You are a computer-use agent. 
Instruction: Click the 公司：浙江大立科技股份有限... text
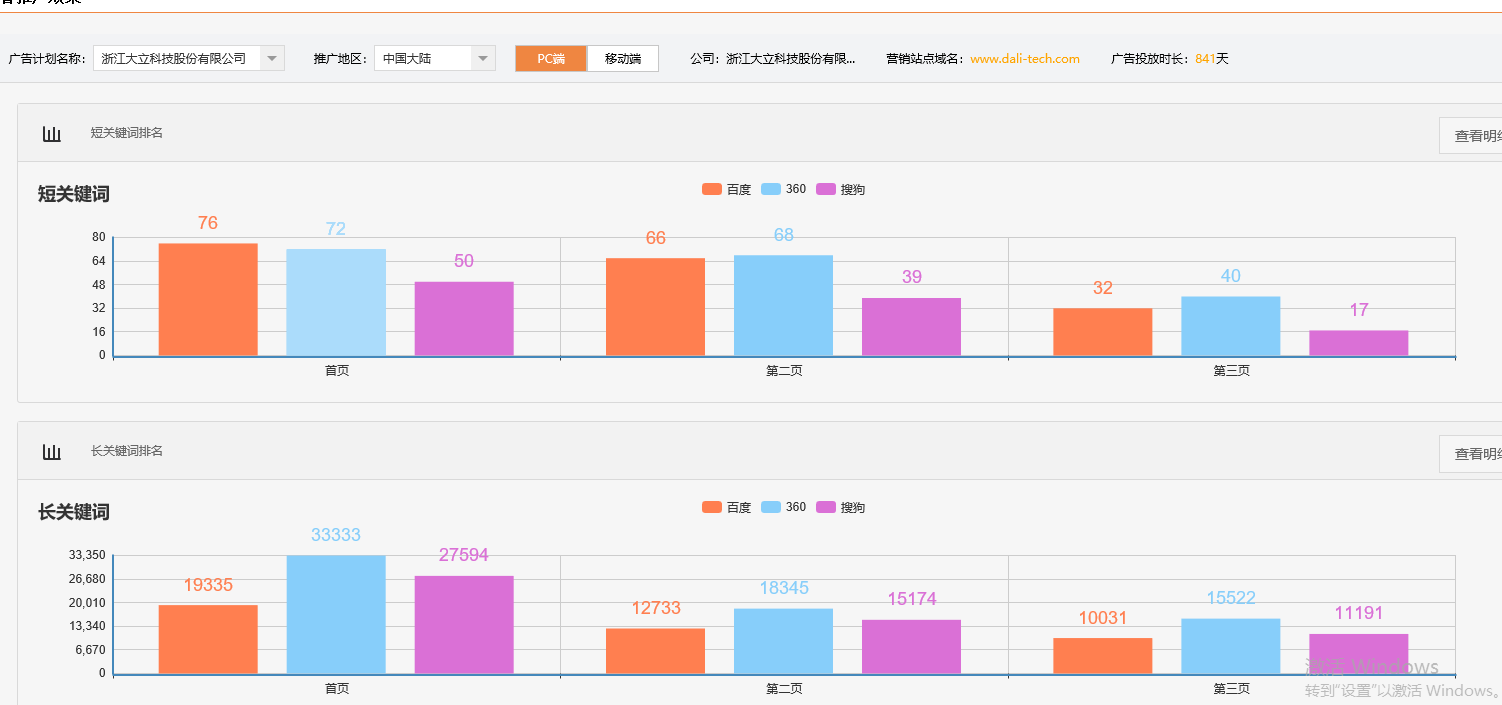point(773,59)
